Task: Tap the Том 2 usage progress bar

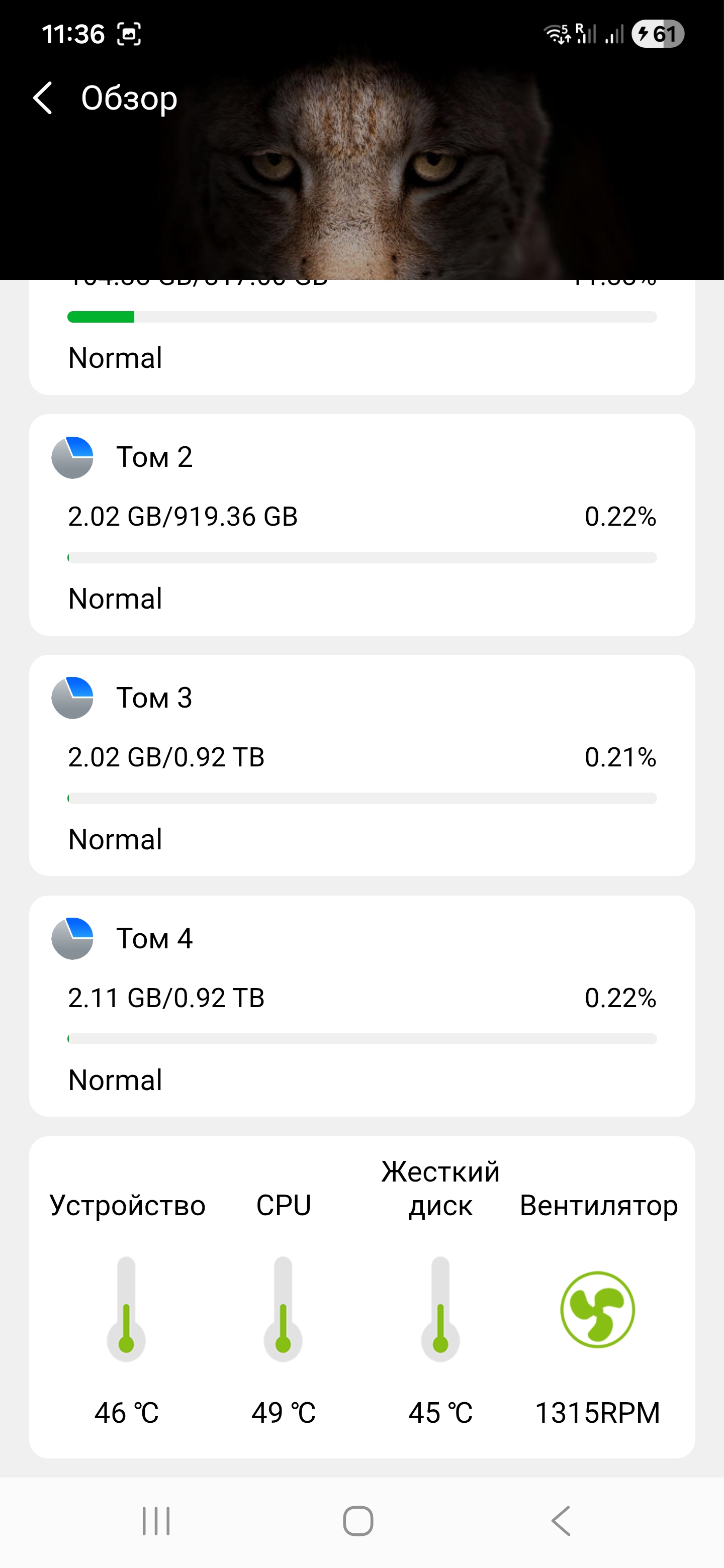Action: pos(361,557)
